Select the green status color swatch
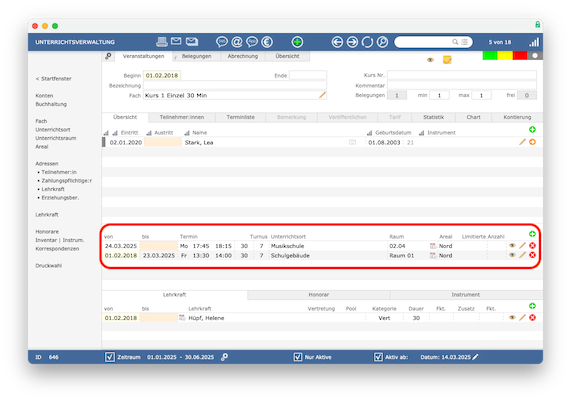571x401 pixels. pyautogui.click(x=490, y=55)
